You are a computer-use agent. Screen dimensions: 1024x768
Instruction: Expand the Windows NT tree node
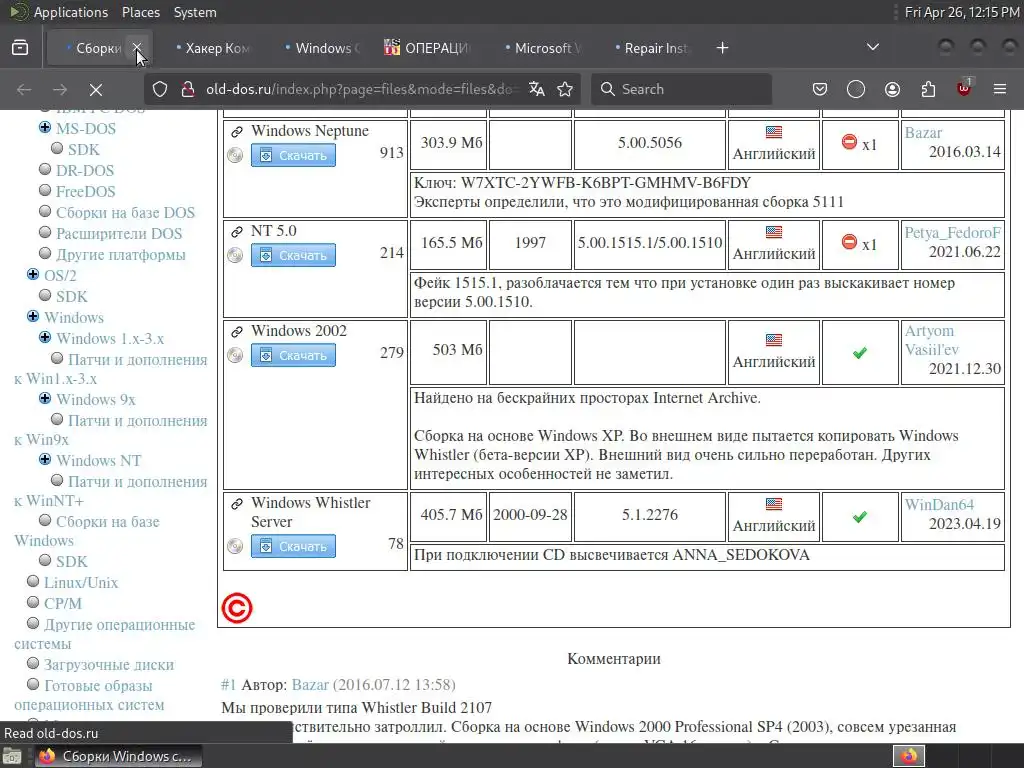[45, 459]
